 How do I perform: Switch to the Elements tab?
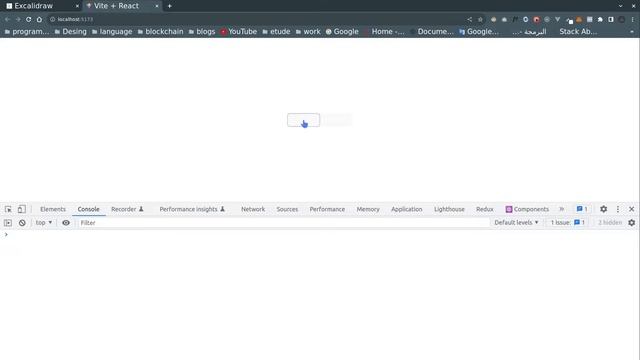click(x=53, y=209)
